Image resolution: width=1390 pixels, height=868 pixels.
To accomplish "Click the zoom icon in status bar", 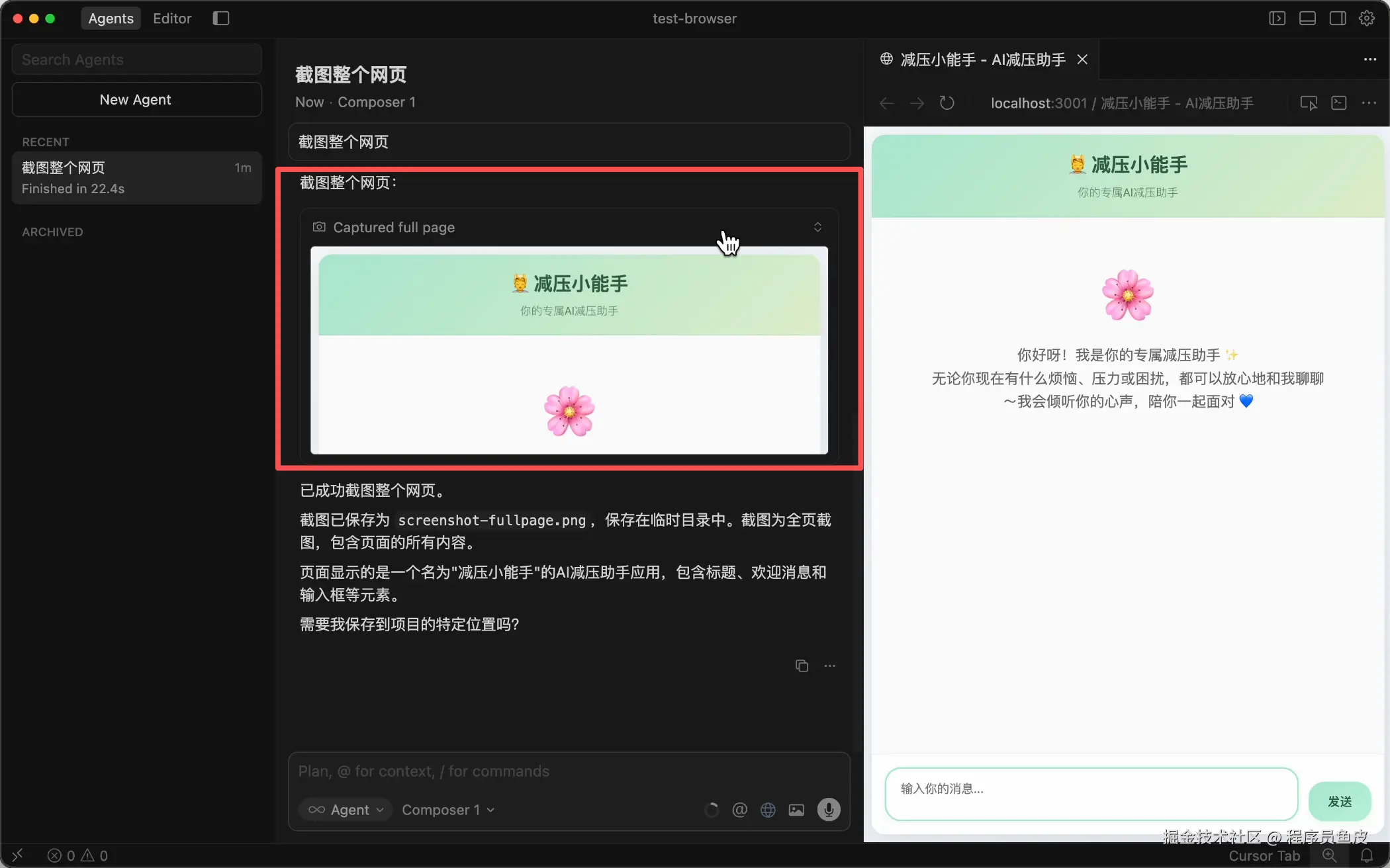I will pos(1329,855).
